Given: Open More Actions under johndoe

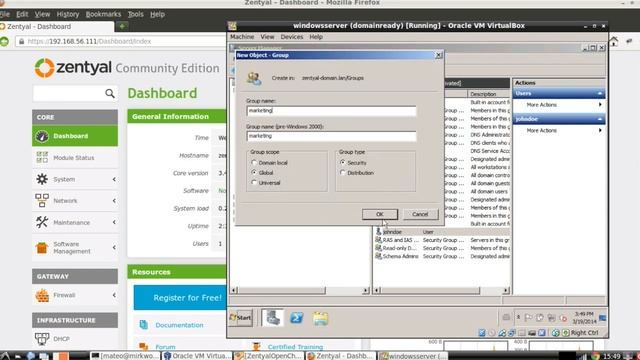Looking at the screenshot, I should [542, 131].
